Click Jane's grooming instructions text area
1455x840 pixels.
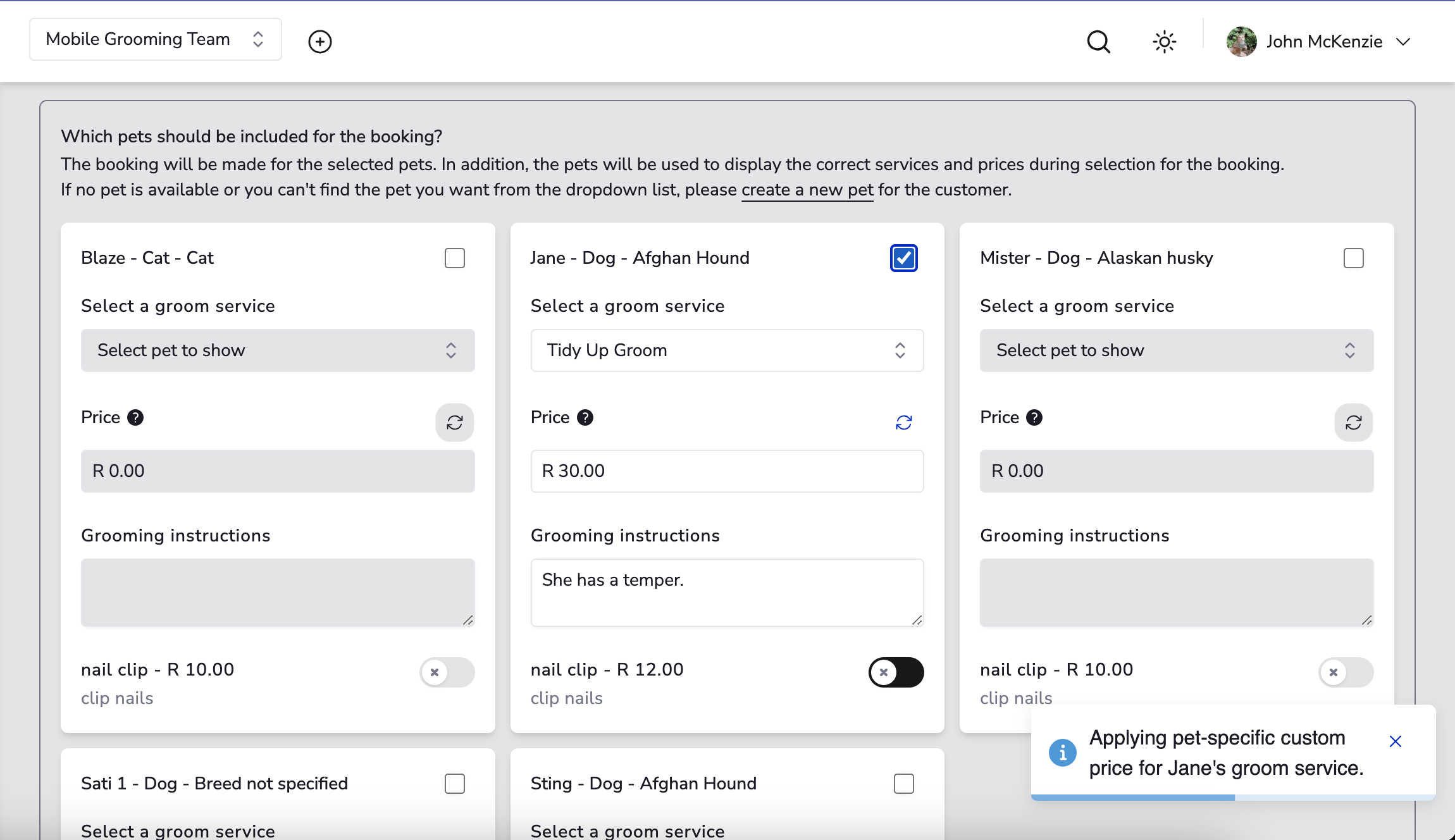[727, 593]
